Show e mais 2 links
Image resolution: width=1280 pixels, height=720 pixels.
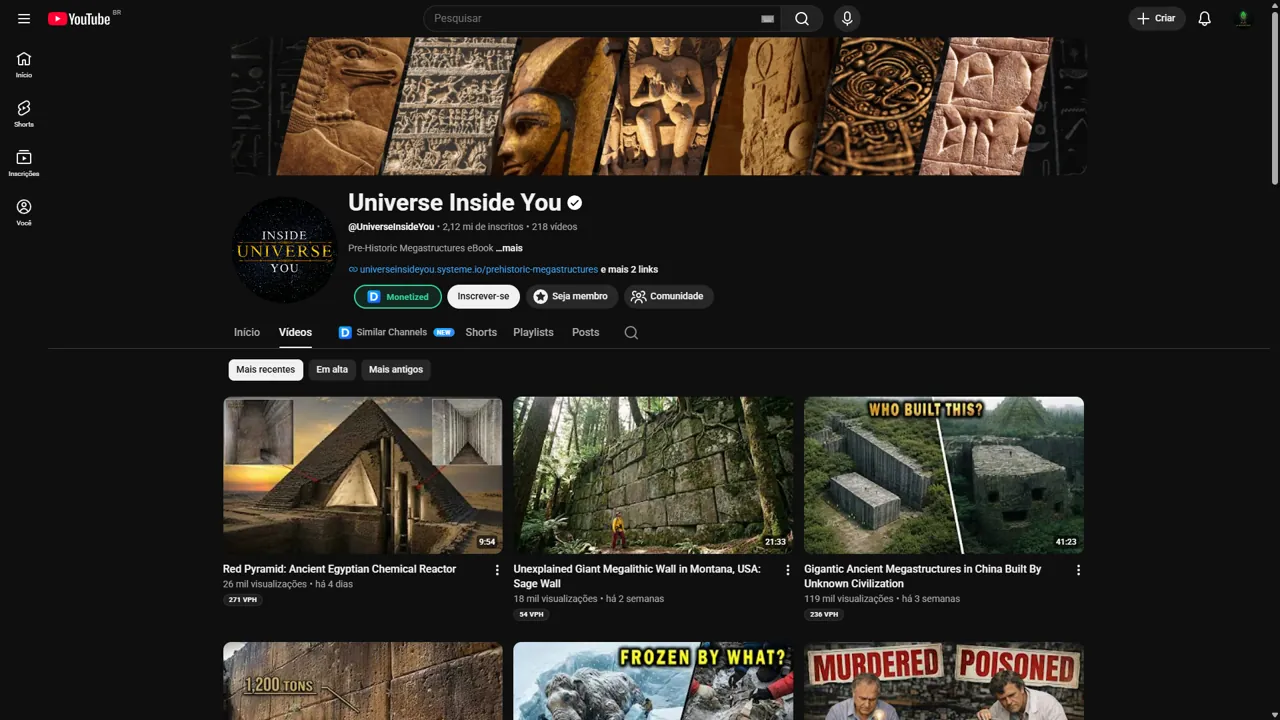(x=629, y=269)
